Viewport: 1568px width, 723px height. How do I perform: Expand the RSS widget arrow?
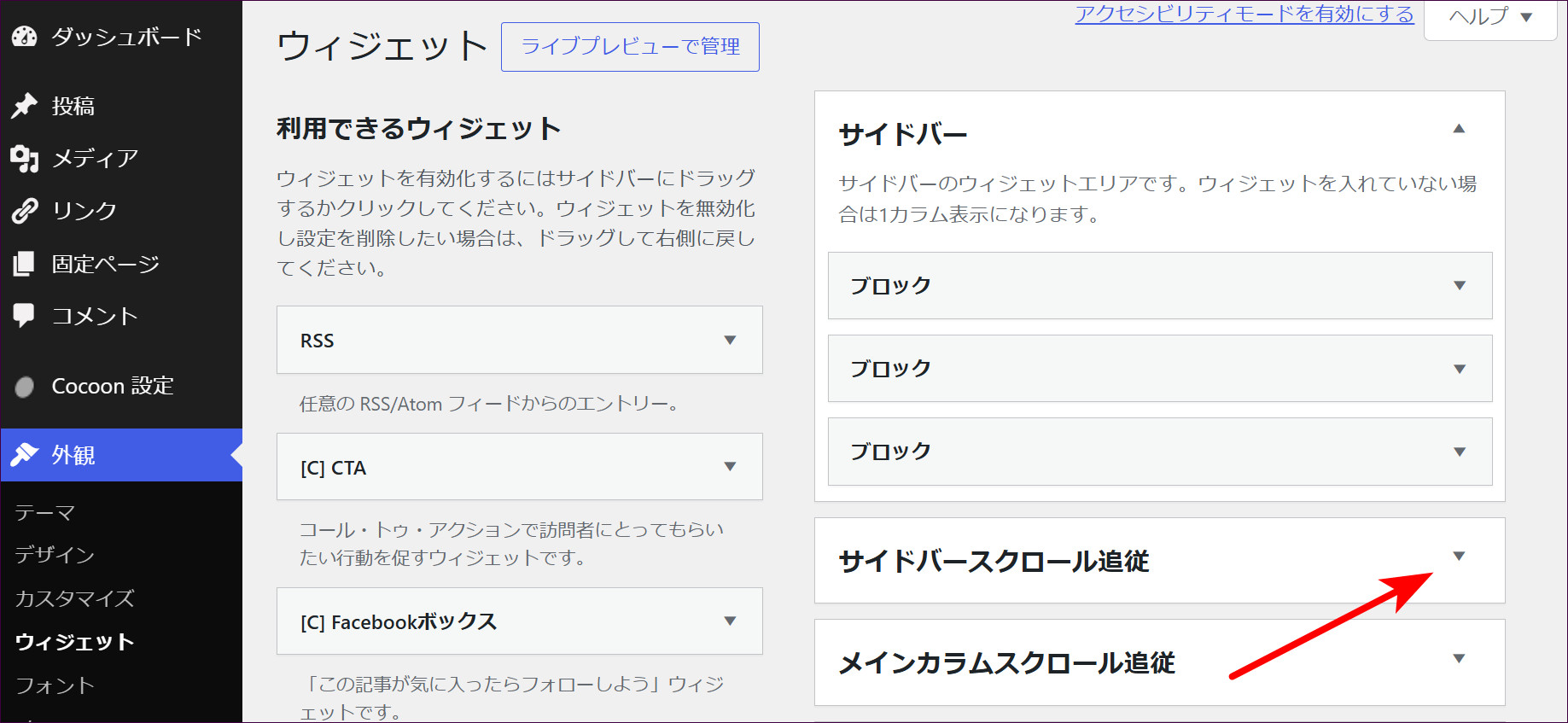(x=730, y=340)
